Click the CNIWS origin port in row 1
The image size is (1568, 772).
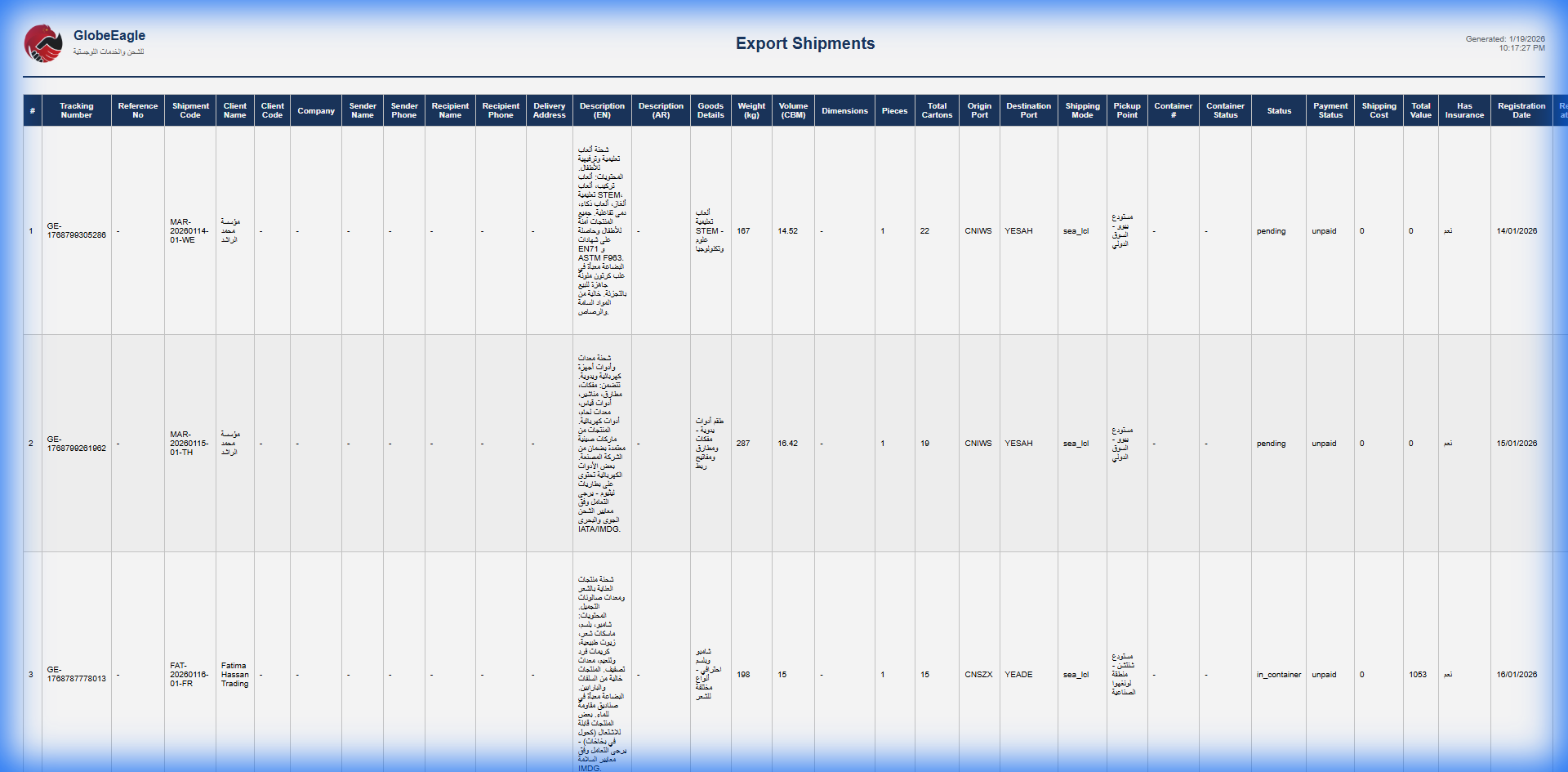coord(978,231)
